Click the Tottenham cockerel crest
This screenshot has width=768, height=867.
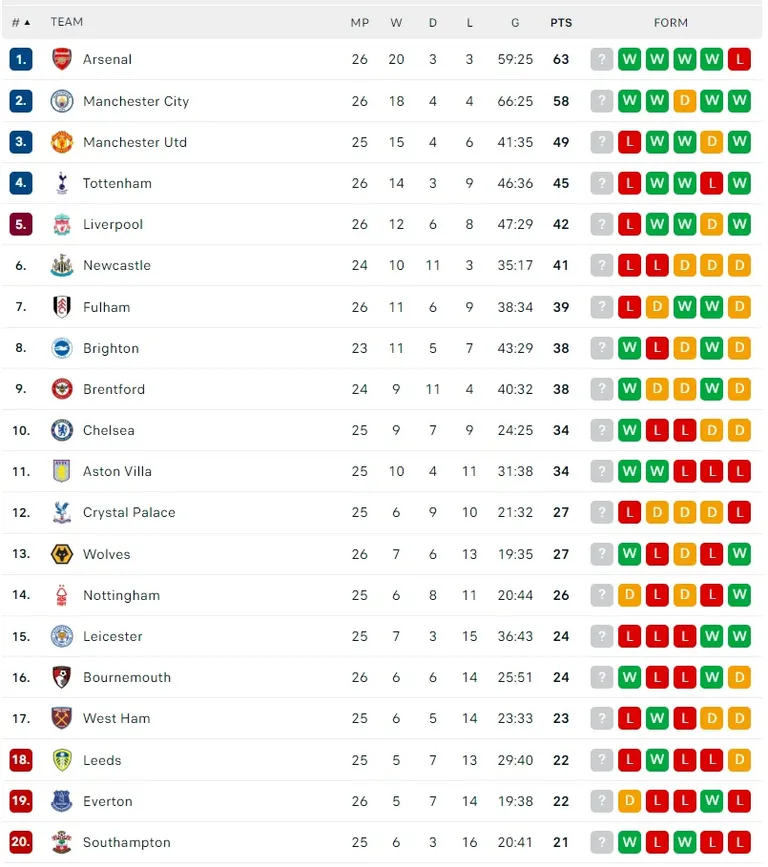click(x=62, y=183)
